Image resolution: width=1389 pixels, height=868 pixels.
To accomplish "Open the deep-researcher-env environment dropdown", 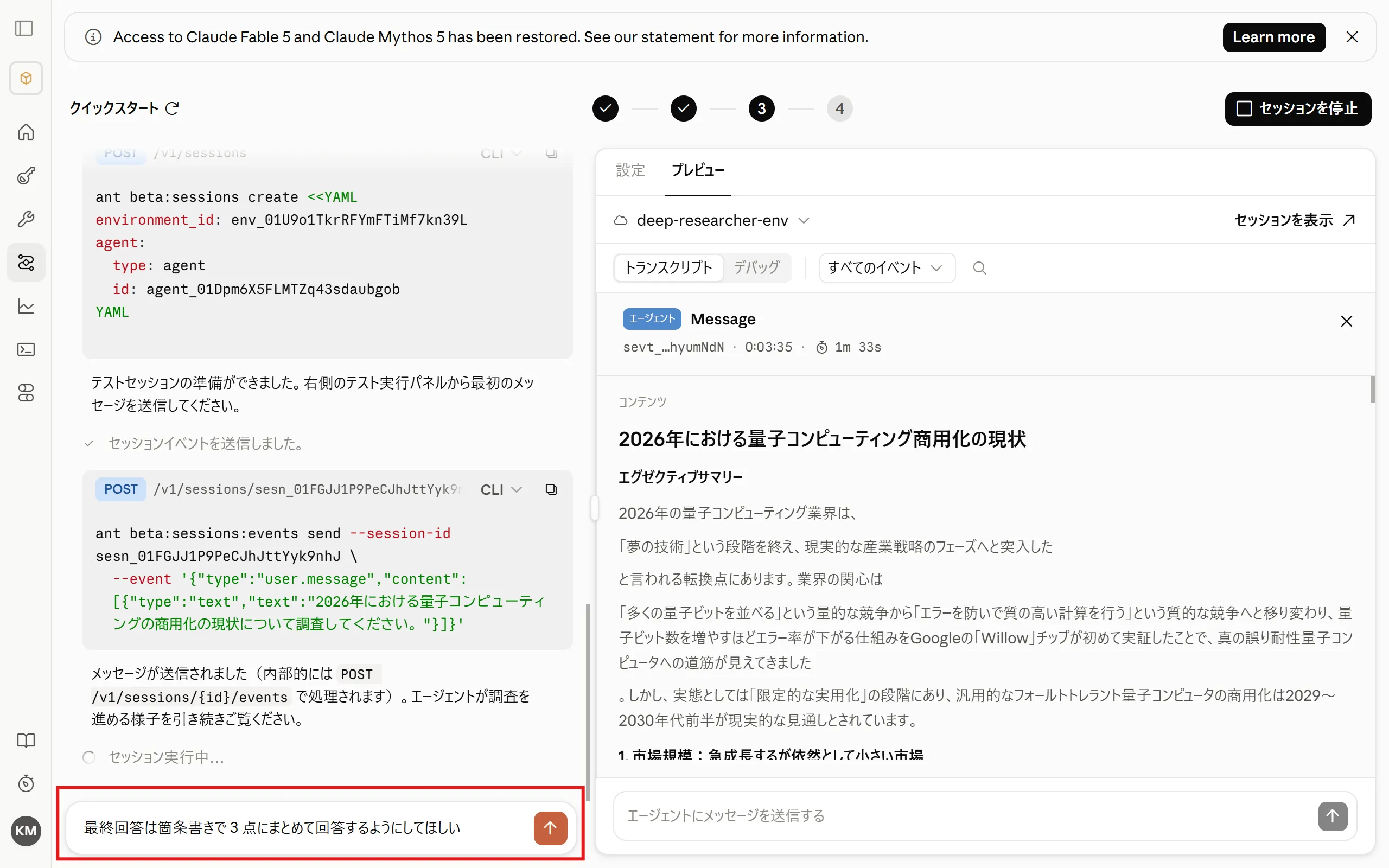I will 712,220.
